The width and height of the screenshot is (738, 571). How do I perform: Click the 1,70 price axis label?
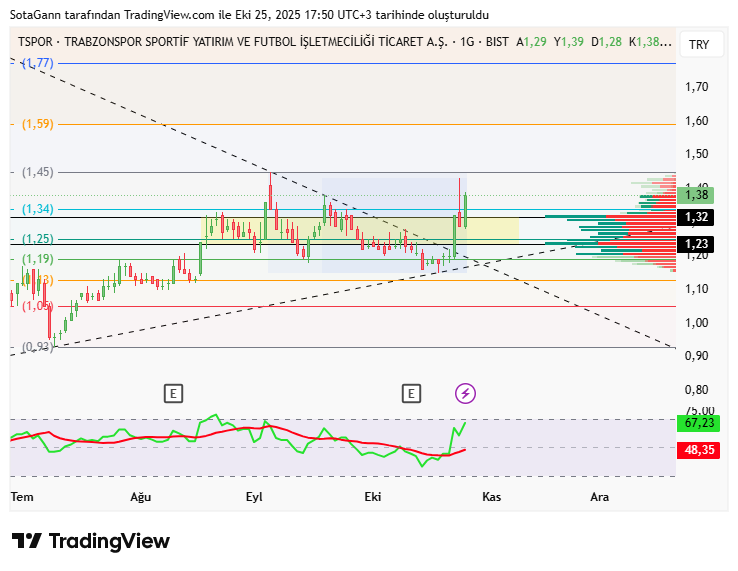[x=696, y=87]
